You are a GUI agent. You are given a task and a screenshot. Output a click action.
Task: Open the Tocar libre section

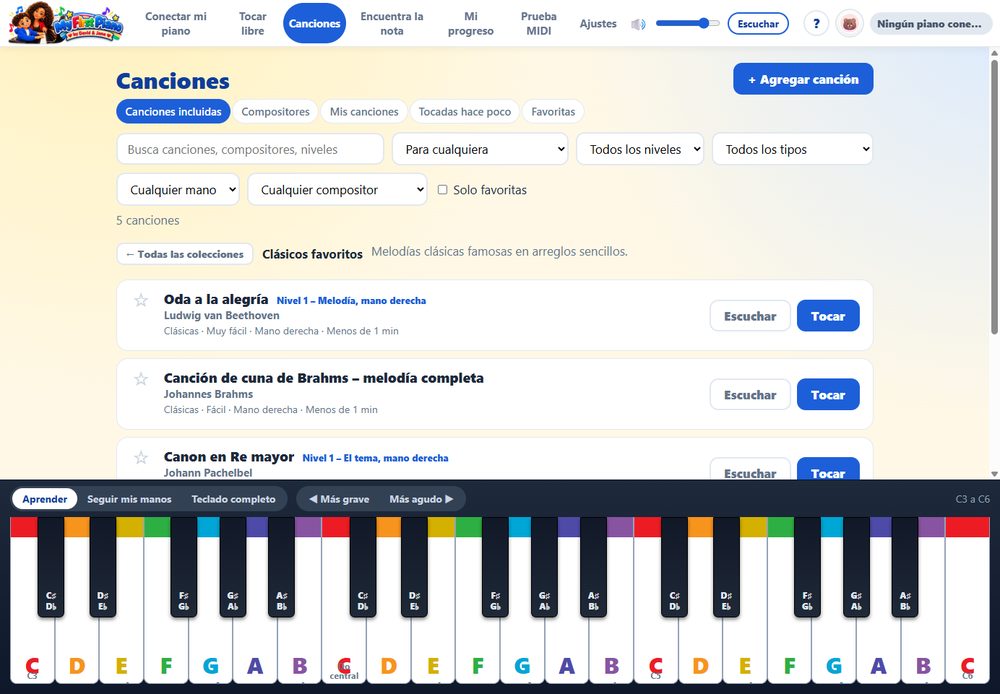coord(253,24)
